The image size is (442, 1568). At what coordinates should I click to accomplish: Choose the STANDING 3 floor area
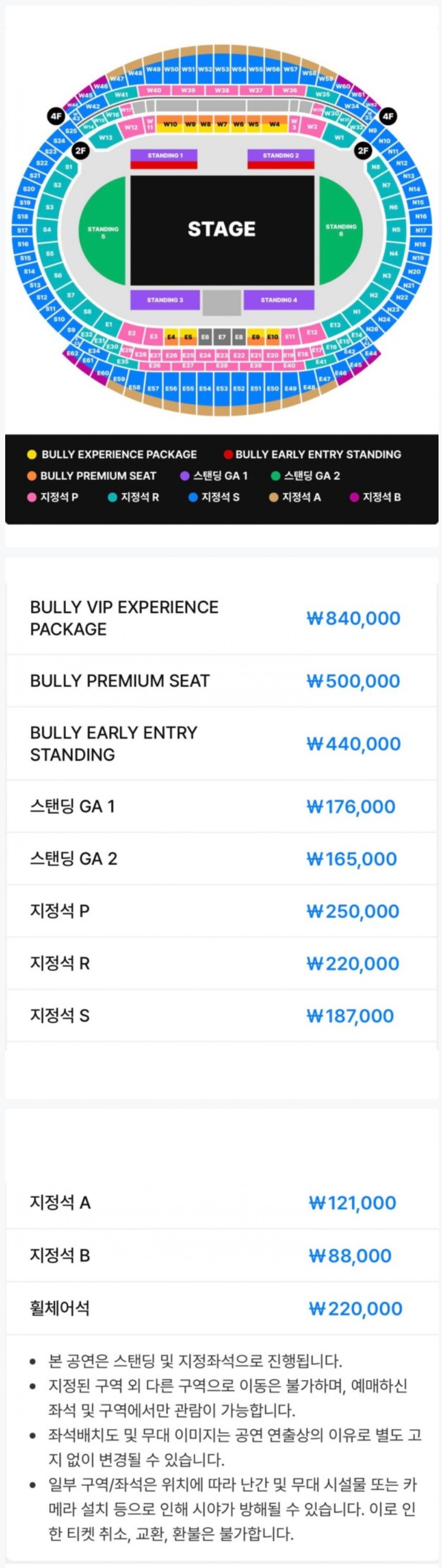tap(165, 300)
